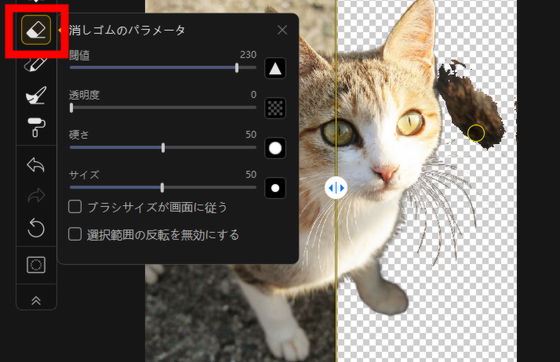Redo action with the forward arrow
The image size is (560, 362).
pos(36,196)
